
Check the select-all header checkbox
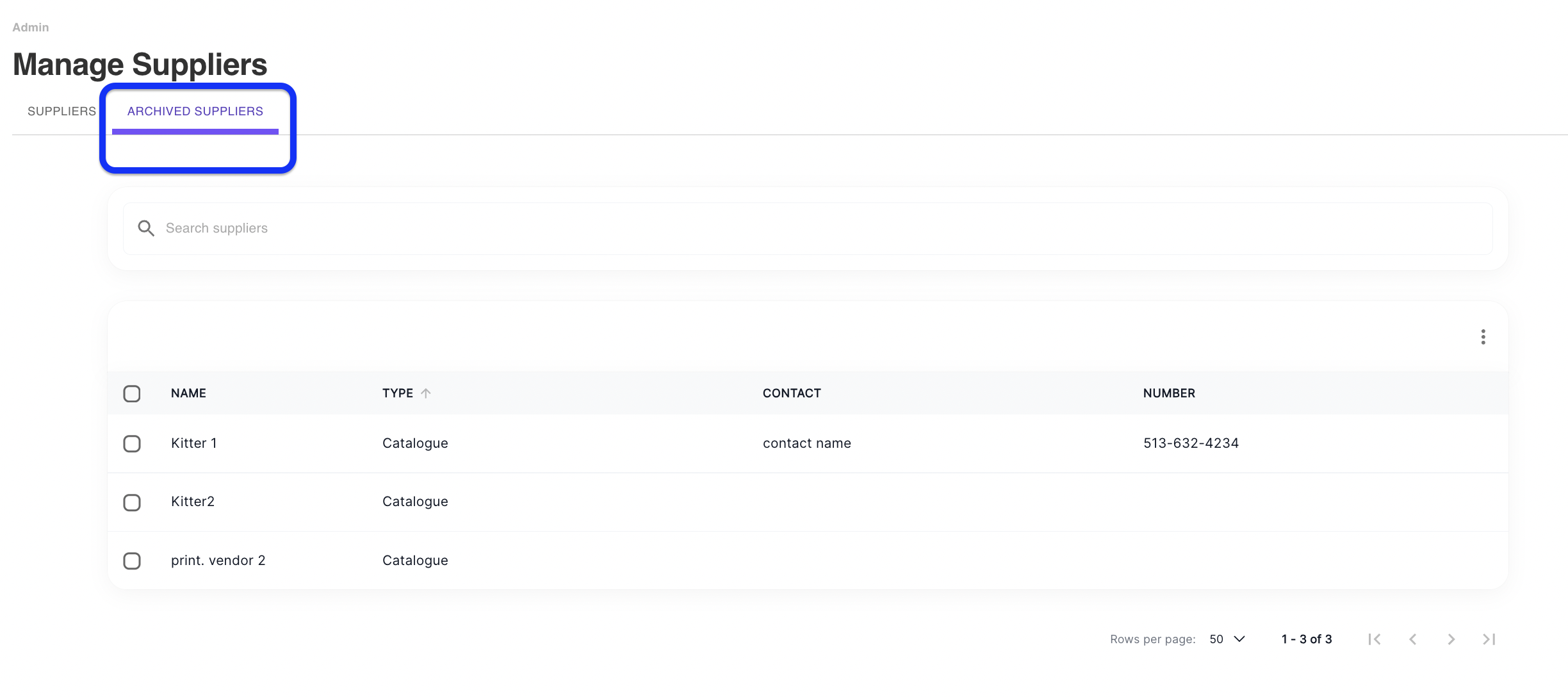[132, 393]
